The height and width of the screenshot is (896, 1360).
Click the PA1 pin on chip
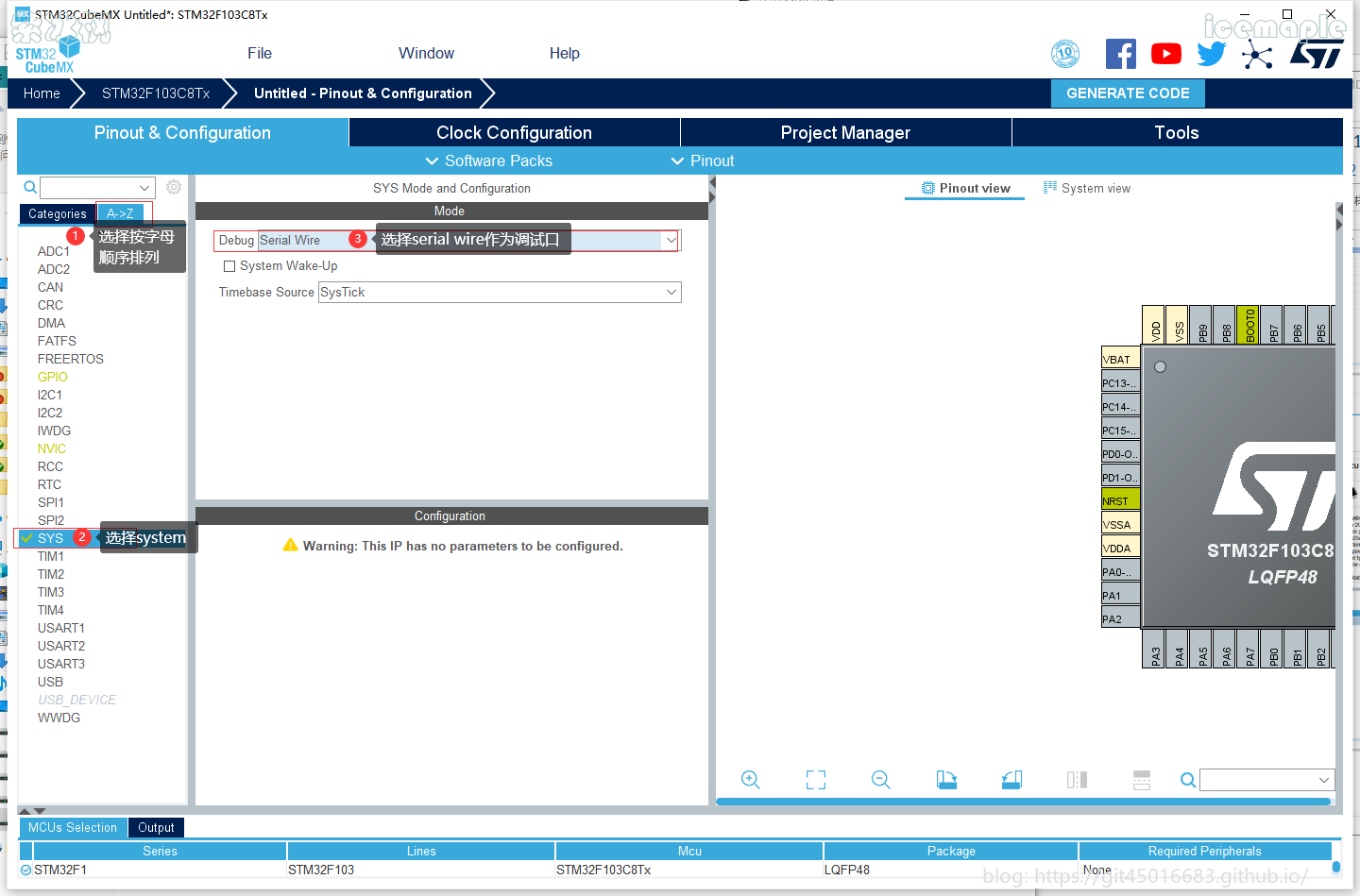pyautogui.click(x=1120, y=595)
